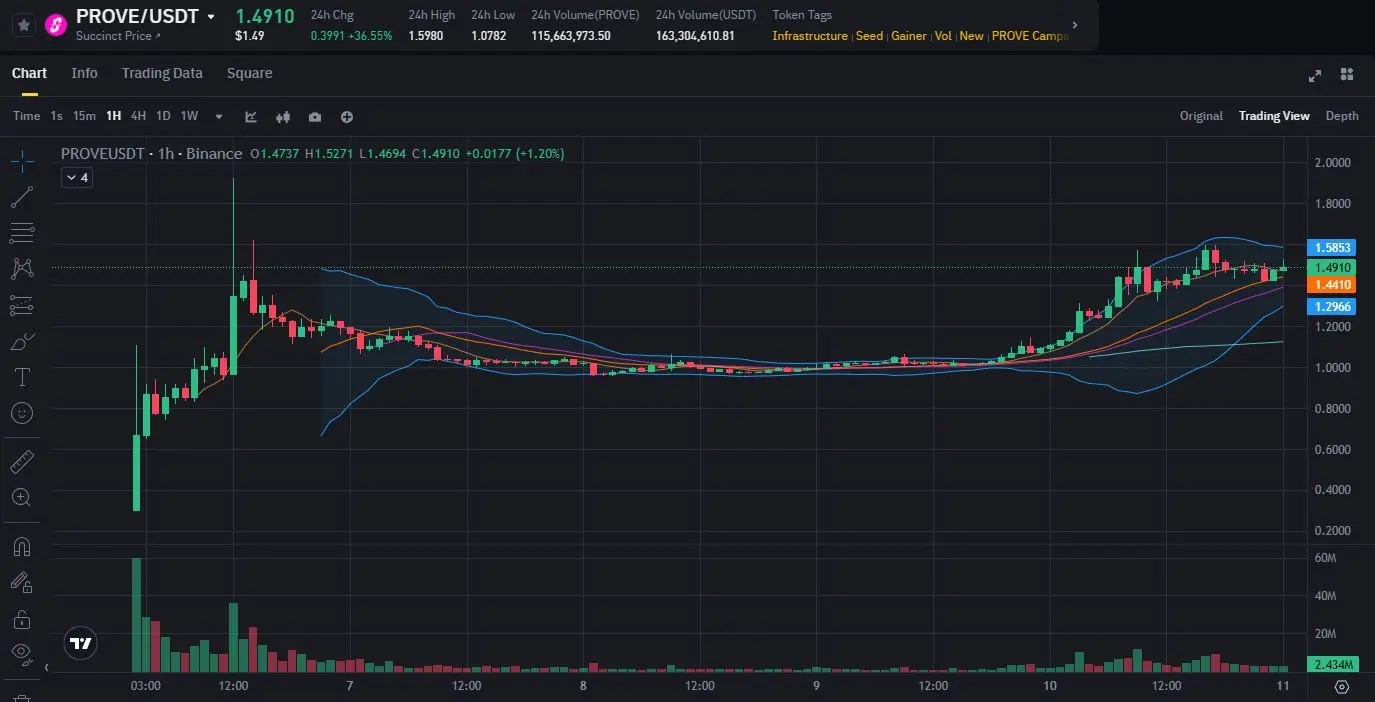Star PROVE/USDT as a favorite
Image resolution: width=1375 pixels, height=702 pixels.
click(x=24, y=25)
